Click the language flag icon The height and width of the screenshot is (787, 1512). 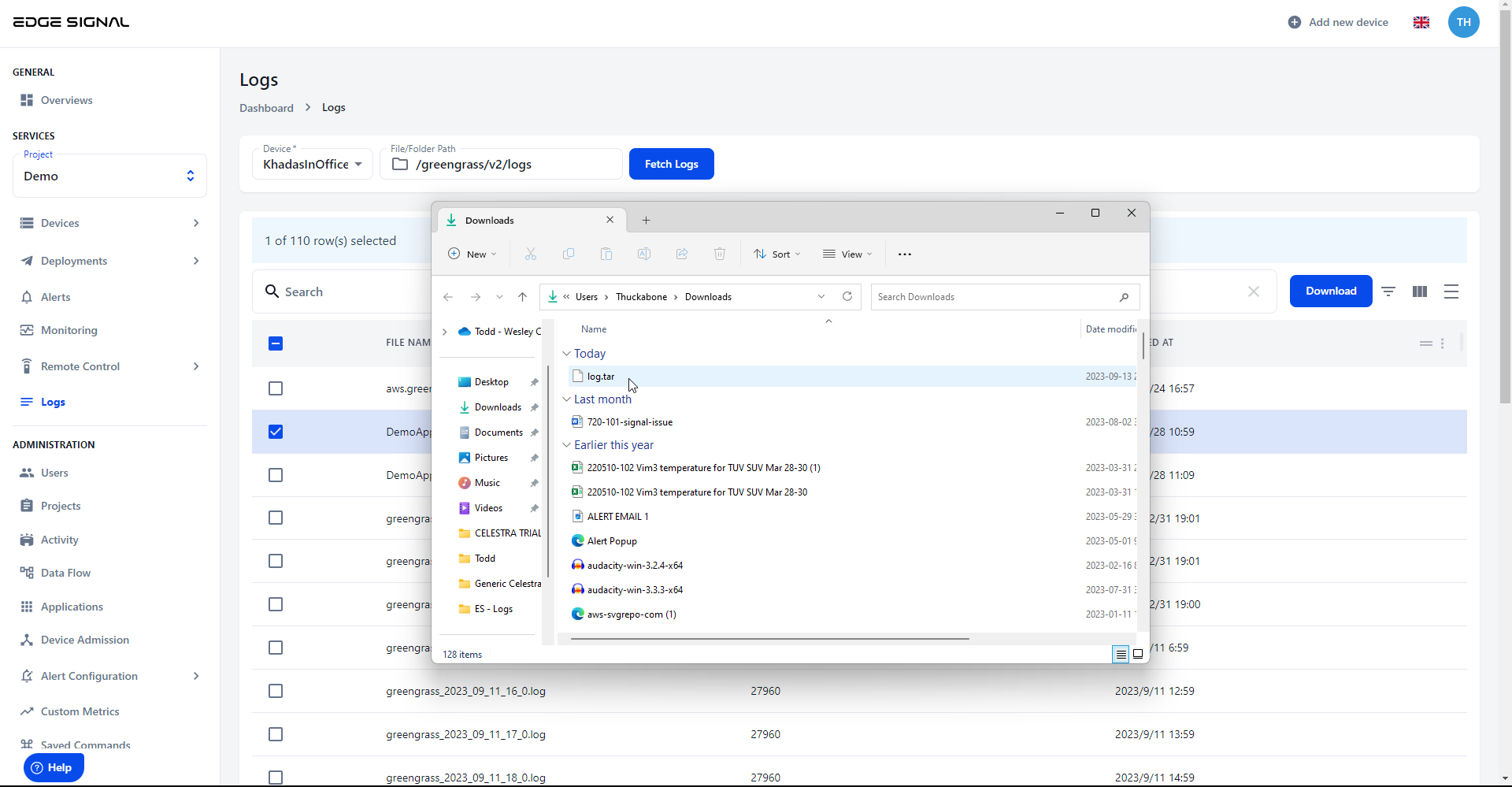1421,22
